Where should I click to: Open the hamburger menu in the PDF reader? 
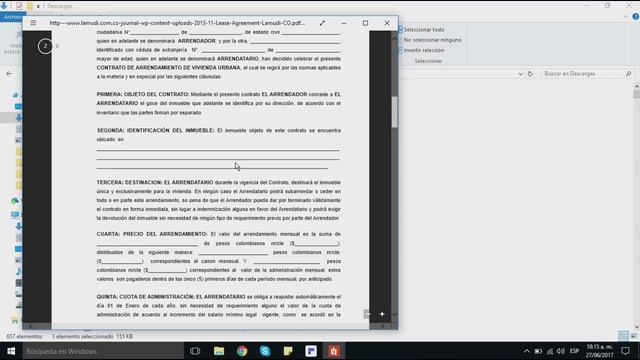pyautogui.click(x=33, y=23)
